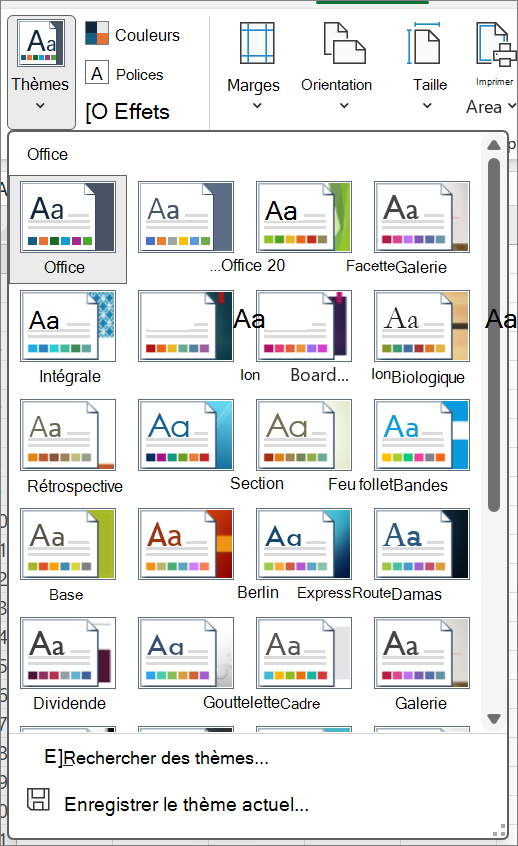Screen dimensions: 518x846
Task: Apply the Intégrale theme
Action: click(x=68, y=337)
